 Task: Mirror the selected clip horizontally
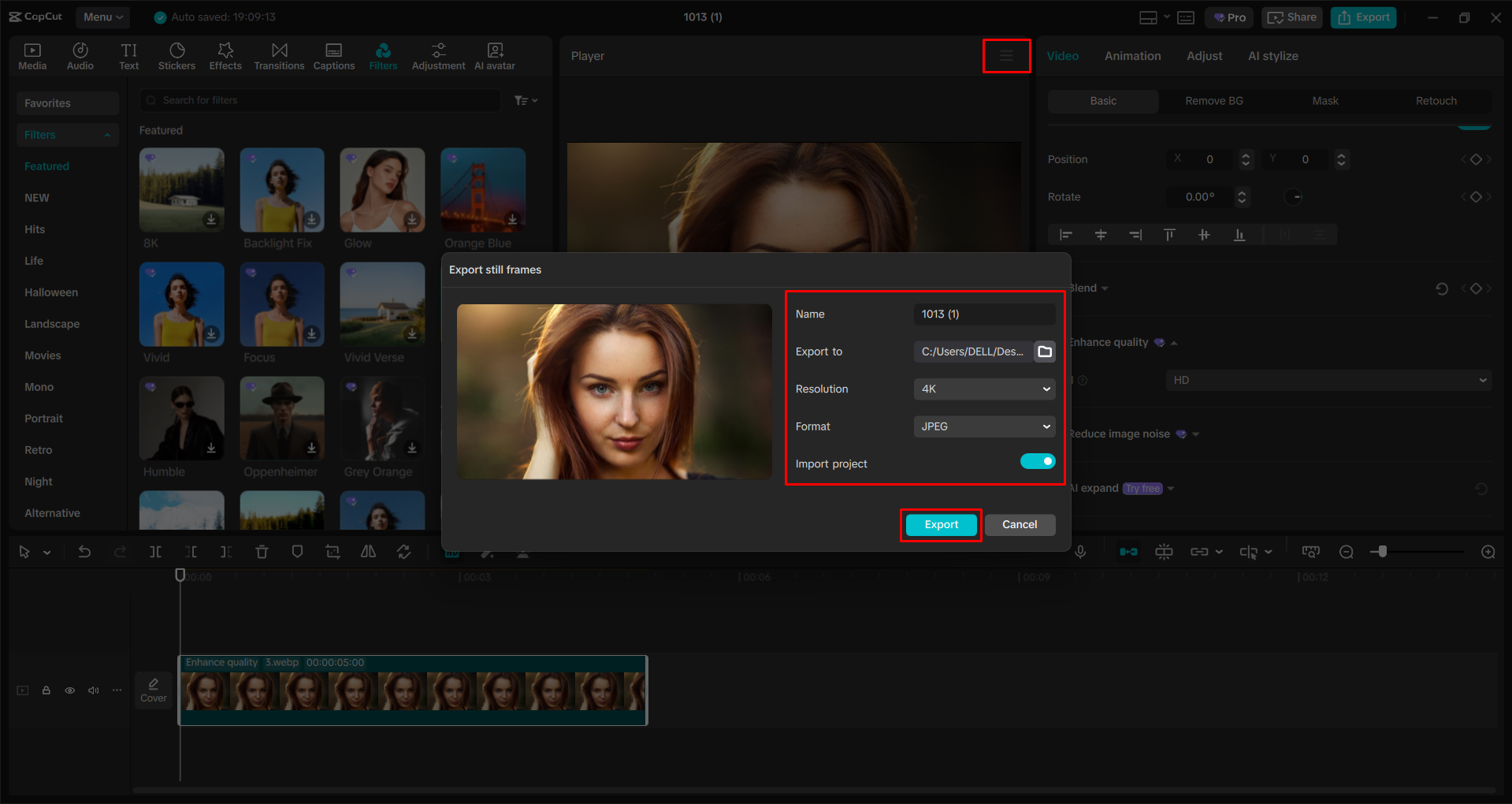(368, 552)
